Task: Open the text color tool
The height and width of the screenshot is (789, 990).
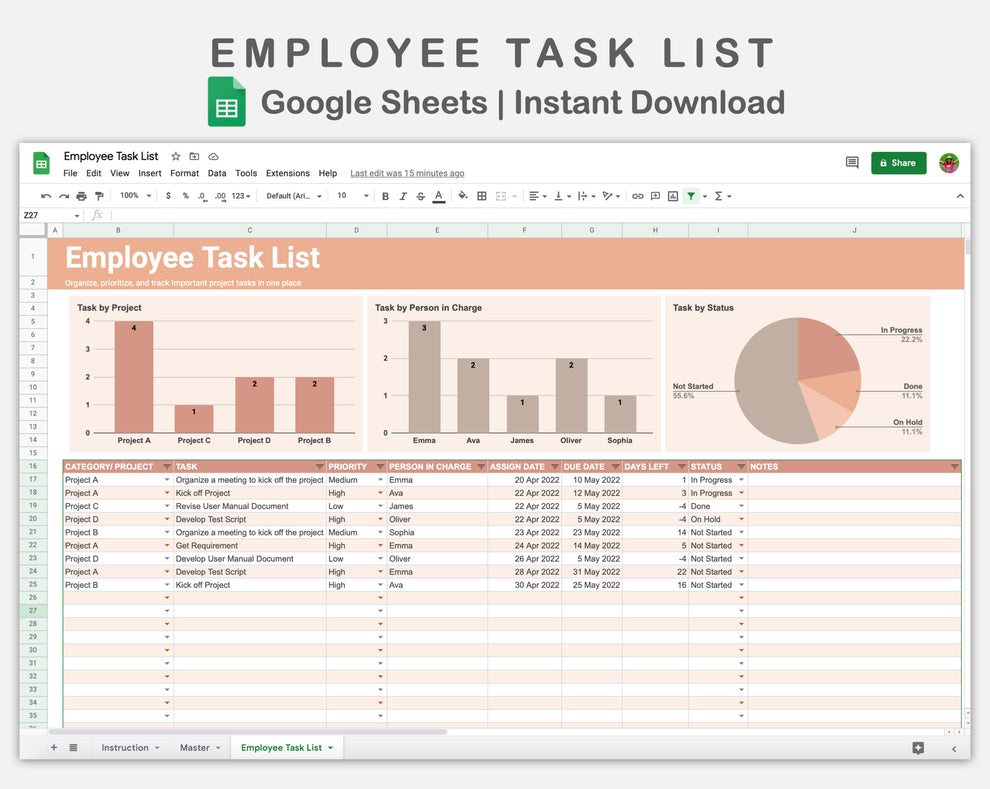Action: click(x=439, y=196)
